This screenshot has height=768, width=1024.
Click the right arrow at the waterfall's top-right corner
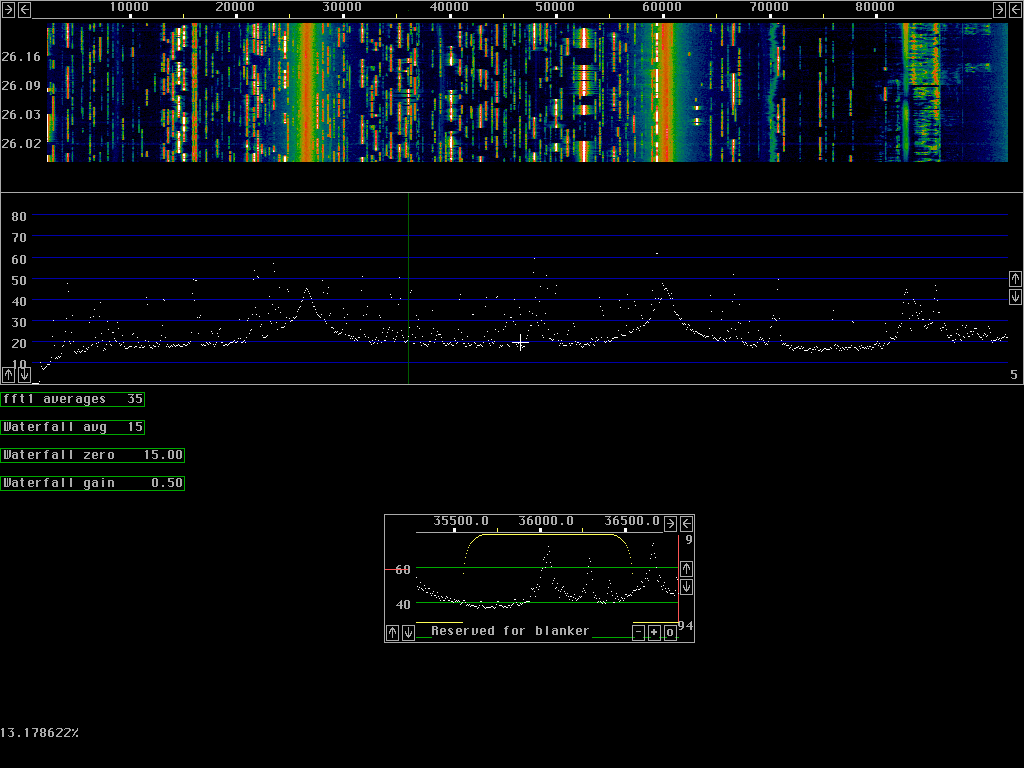999,9
